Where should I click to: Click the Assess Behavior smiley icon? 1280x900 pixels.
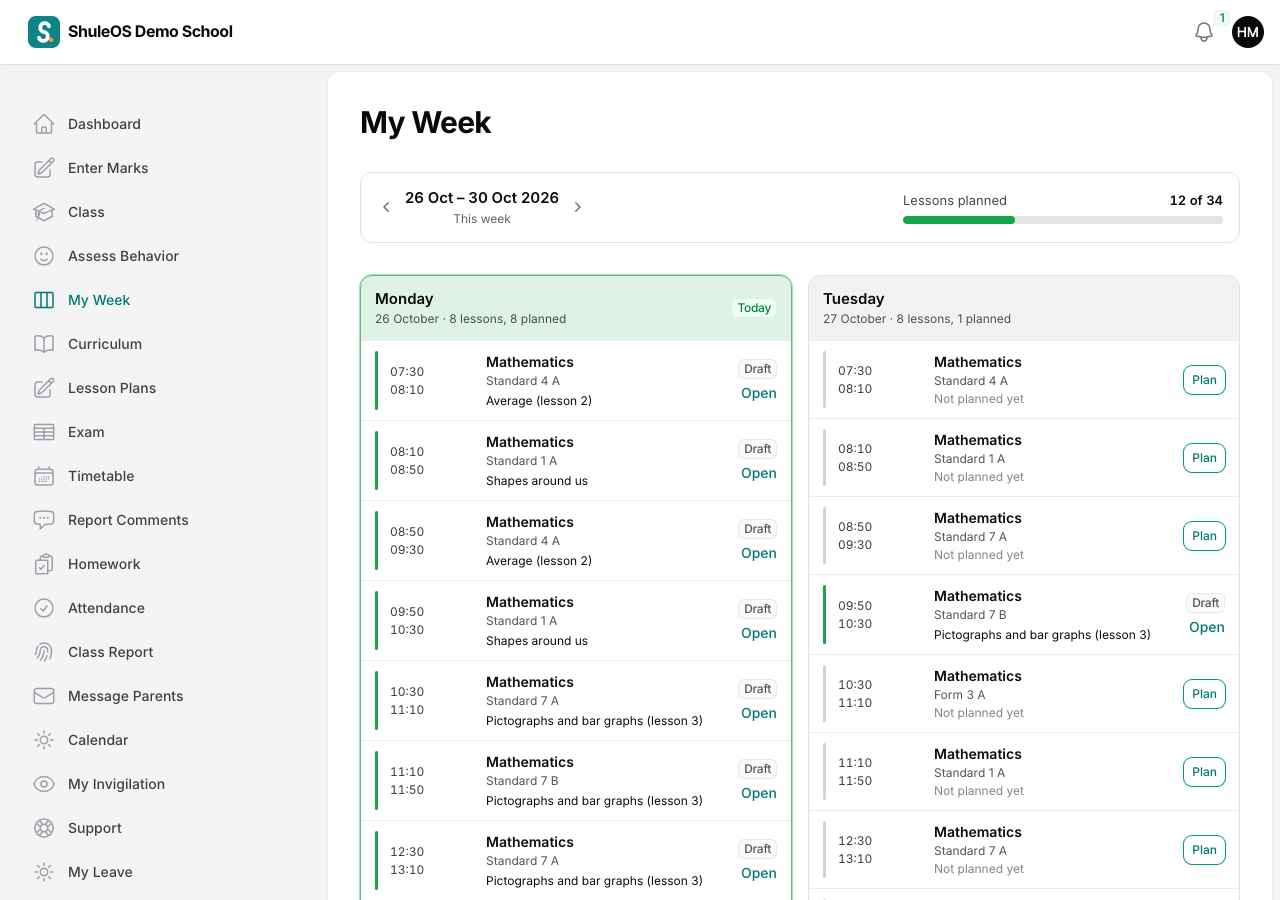44,256
